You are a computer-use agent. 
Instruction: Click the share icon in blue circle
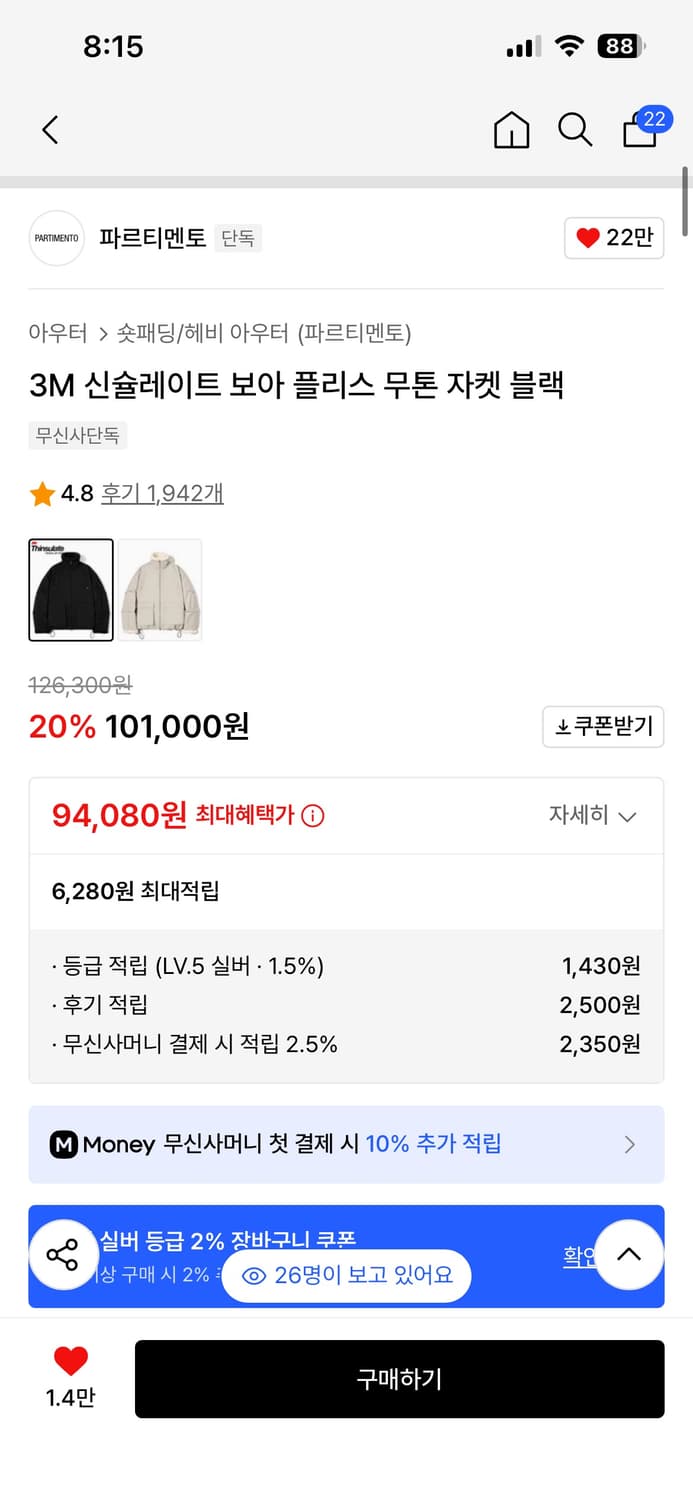click(63, 1255)
